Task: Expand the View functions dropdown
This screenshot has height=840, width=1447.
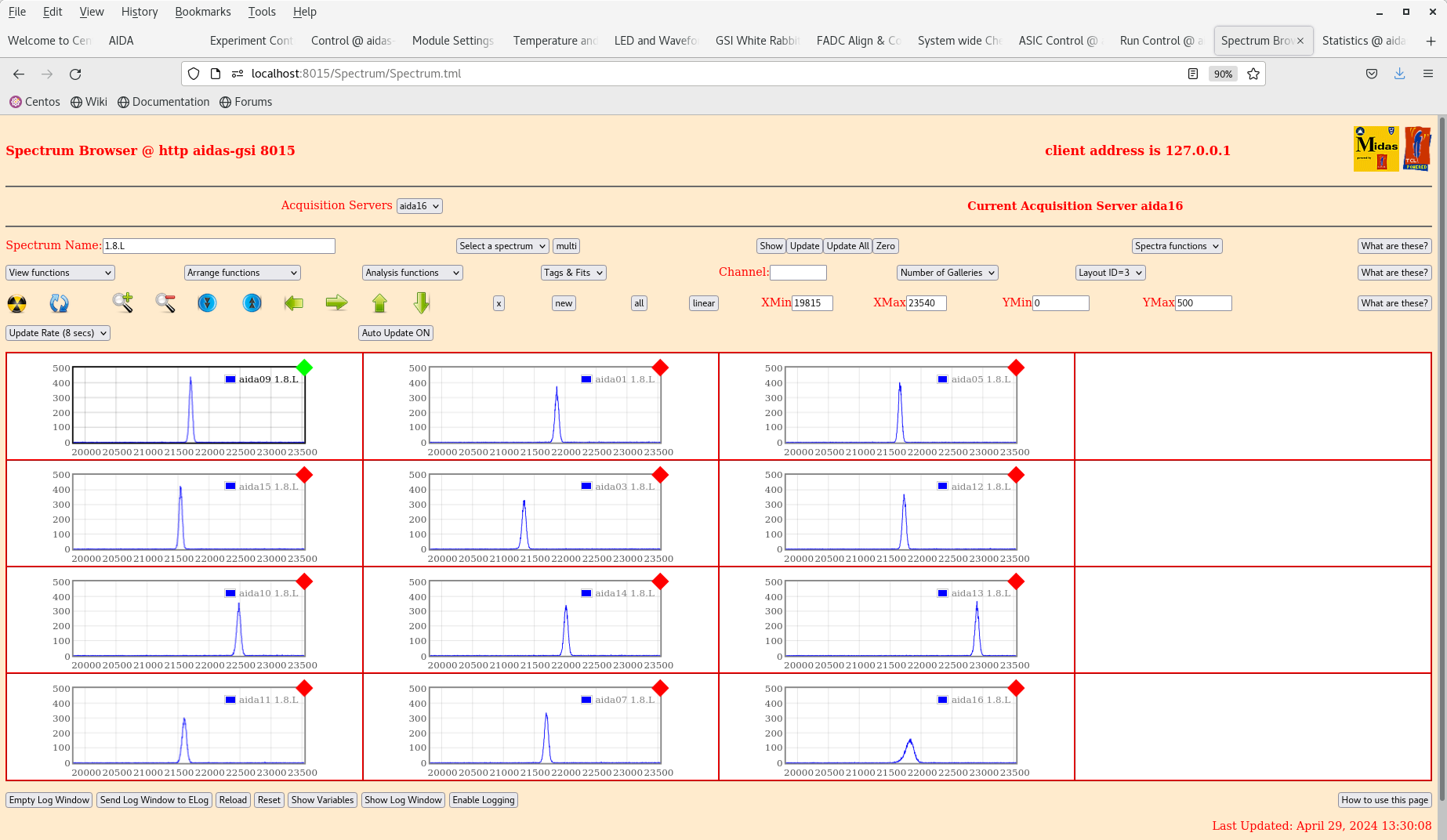Action: click(60, 273)
